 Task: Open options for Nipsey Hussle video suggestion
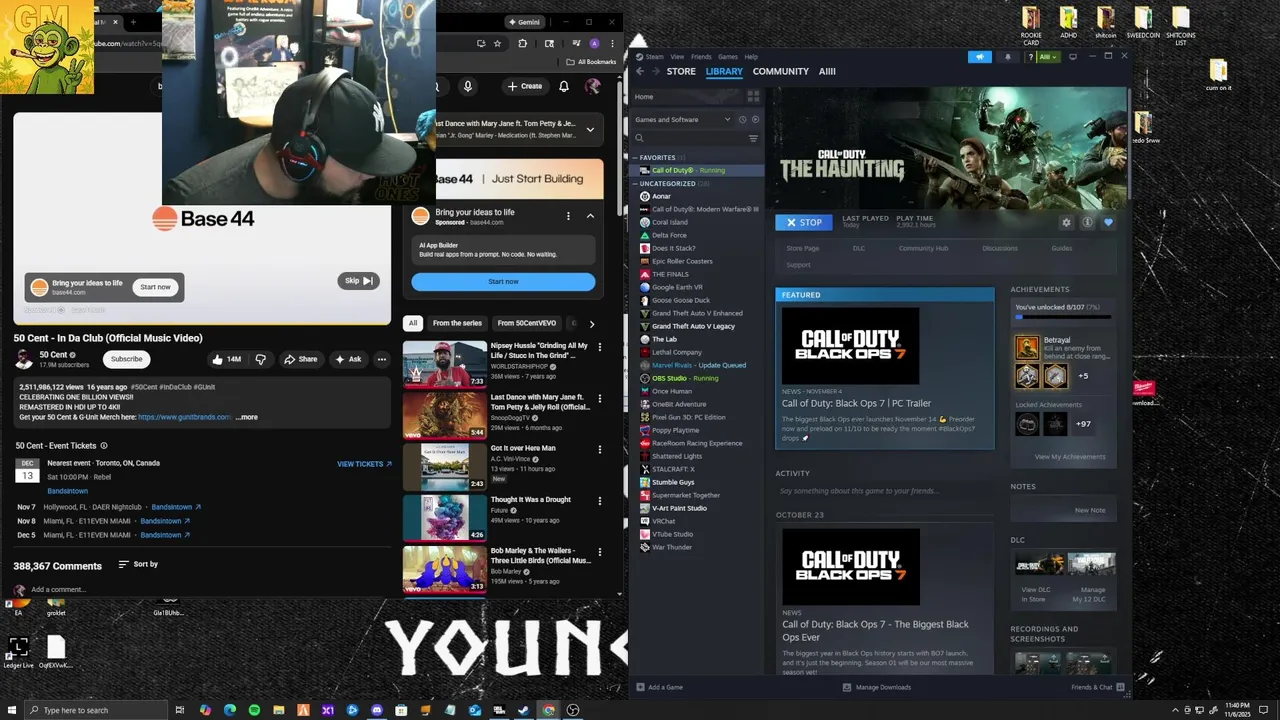click(600, 347)
